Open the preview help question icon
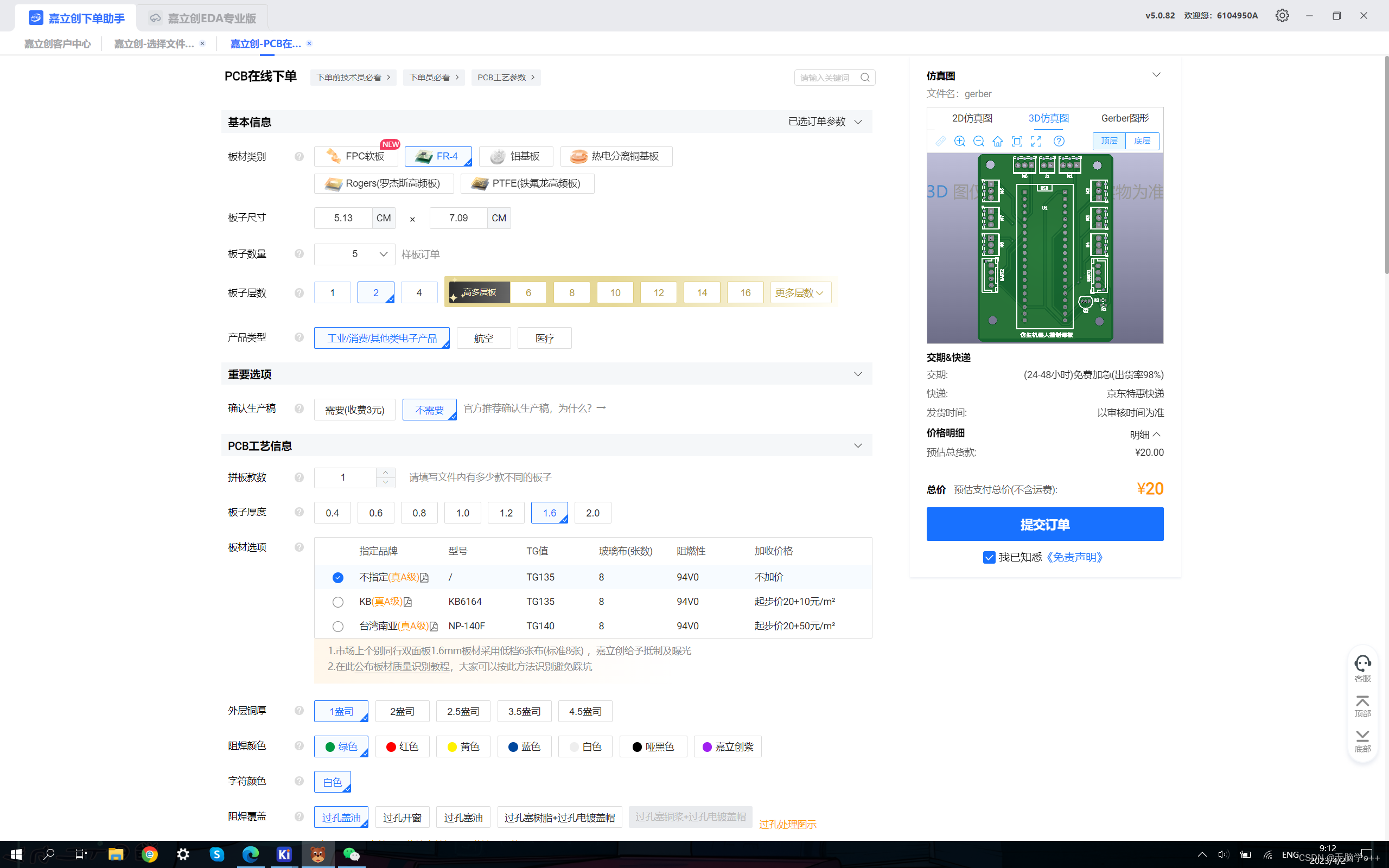The image size is (1389, 868). (x=1059, y=141)
